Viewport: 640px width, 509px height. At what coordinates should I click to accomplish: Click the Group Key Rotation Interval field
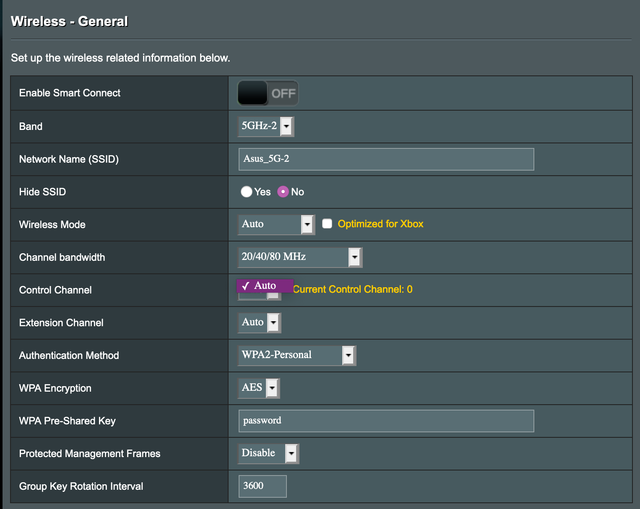pyautogui.click(x=262, y=486)
